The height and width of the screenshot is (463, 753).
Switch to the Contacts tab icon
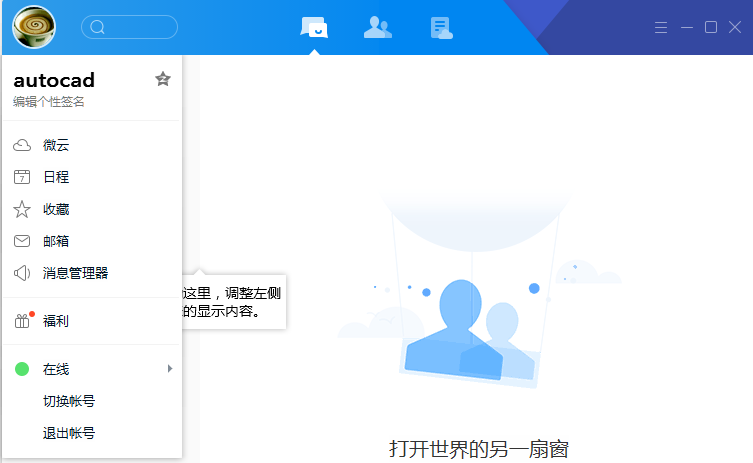click(378, 27)
